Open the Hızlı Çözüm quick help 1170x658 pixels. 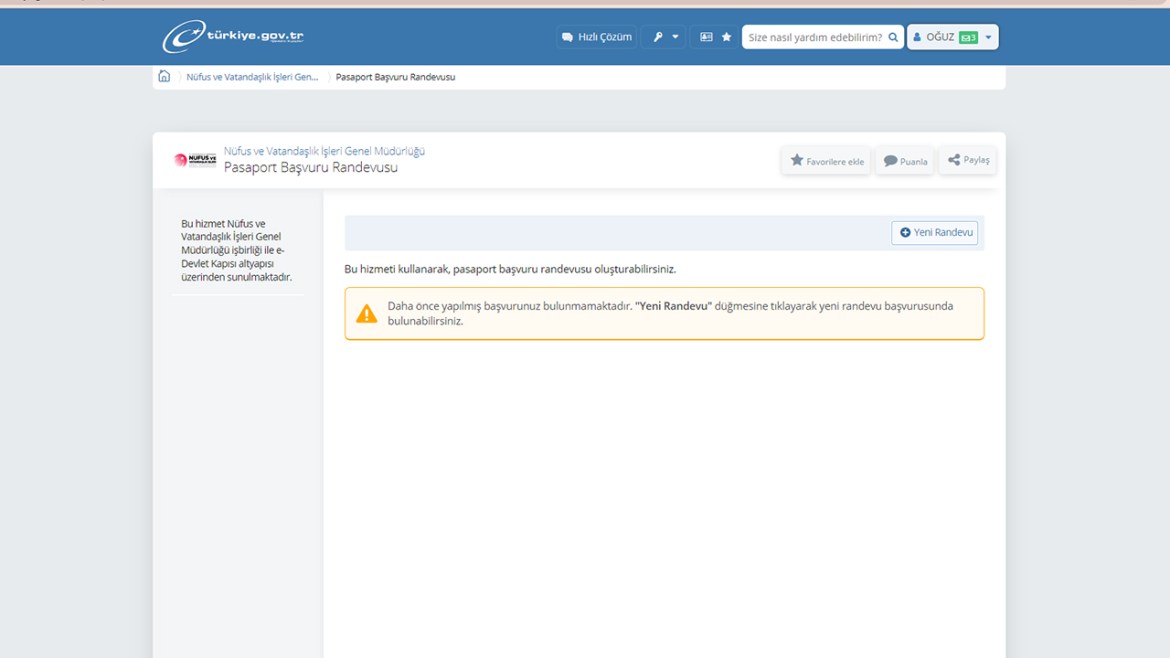tap(597, 37)
